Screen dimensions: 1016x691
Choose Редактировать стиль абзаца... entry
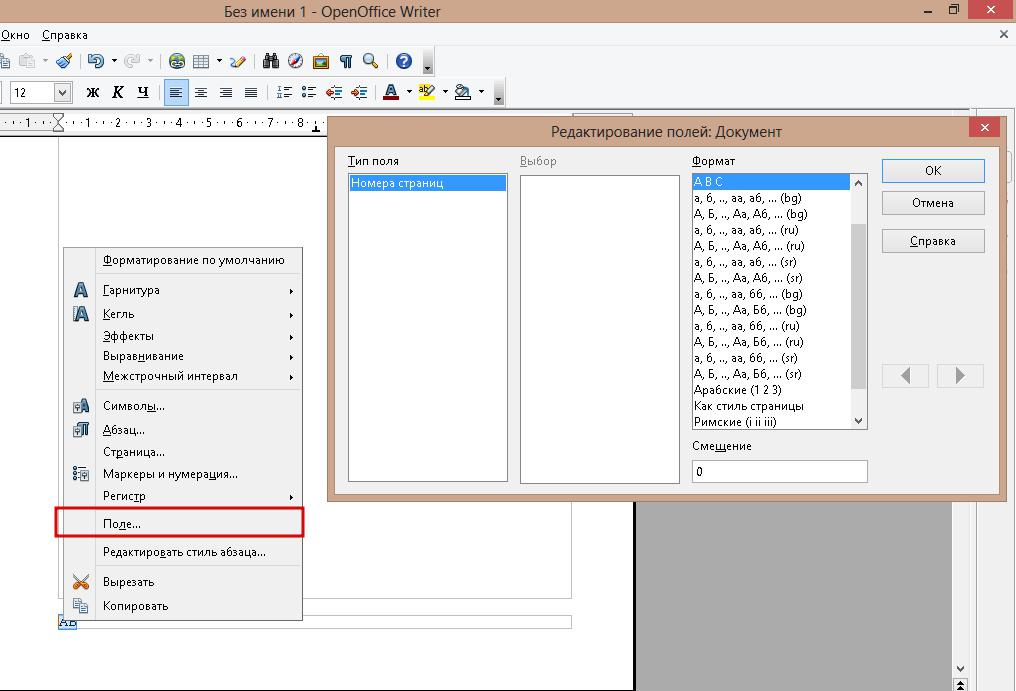tap(193, 552)
